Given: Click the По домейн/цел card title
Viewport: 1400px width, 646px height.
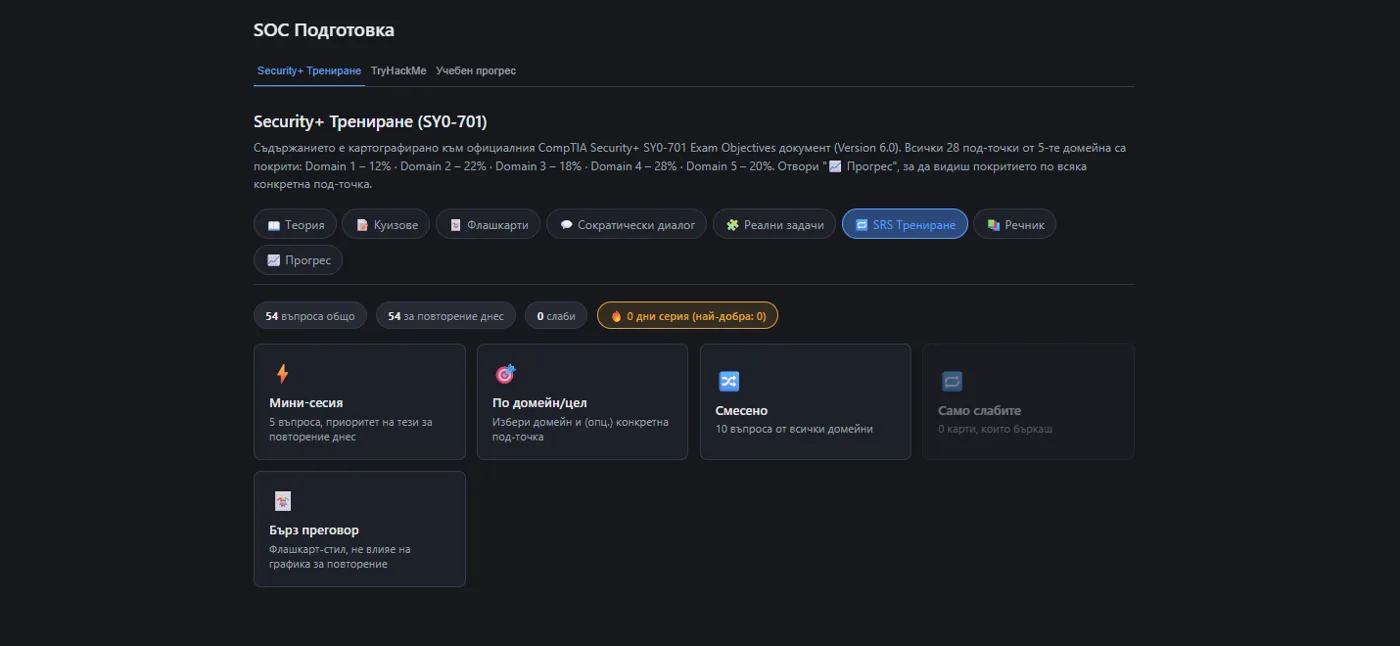Looking at the screenshot, I should click(x=540, y=403).
